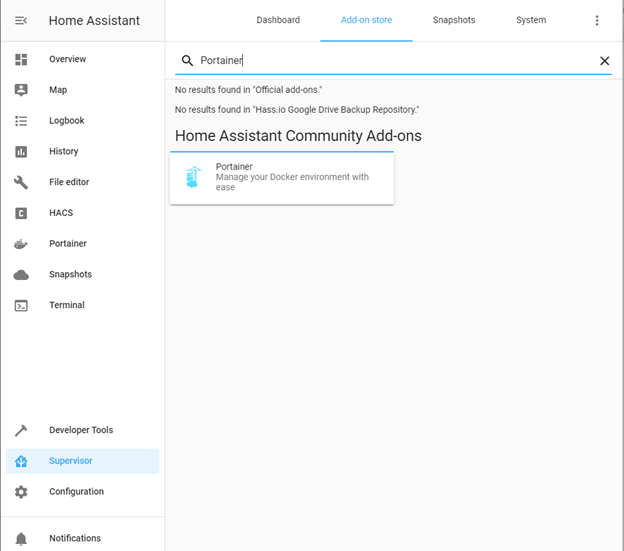Open Overview in the sidebar
624x551 pixels.
(x=67, y=59)
